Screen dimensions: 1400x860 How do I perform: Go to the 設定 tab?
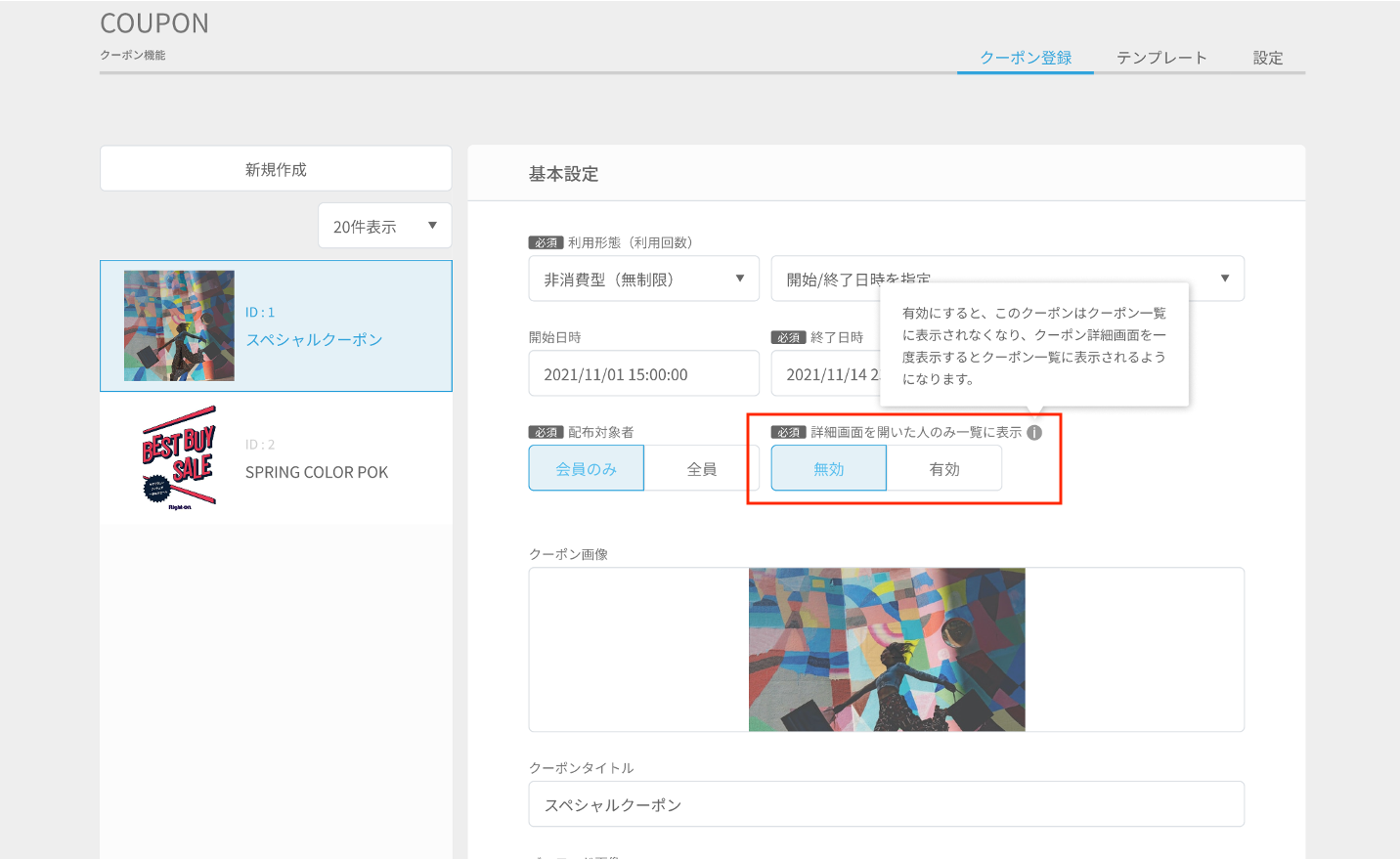click(x=1268, y=58)
